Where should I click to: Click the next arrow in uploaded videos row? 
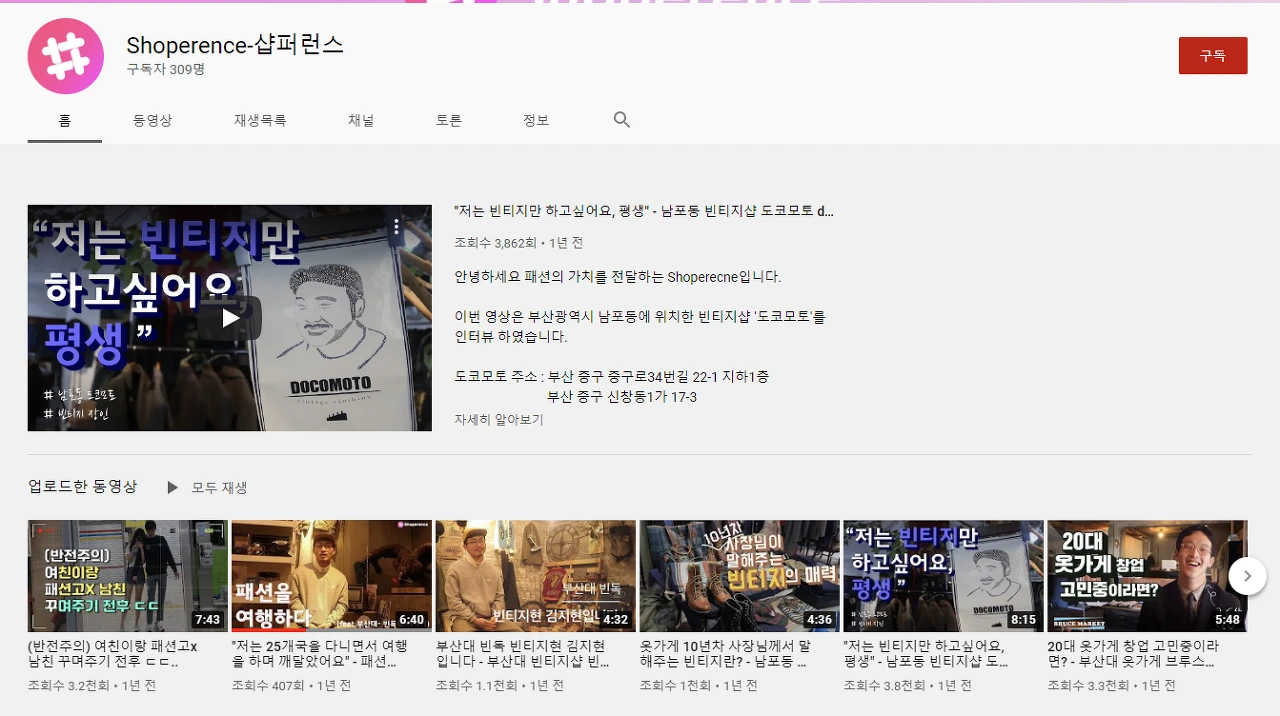(1247, 575)
